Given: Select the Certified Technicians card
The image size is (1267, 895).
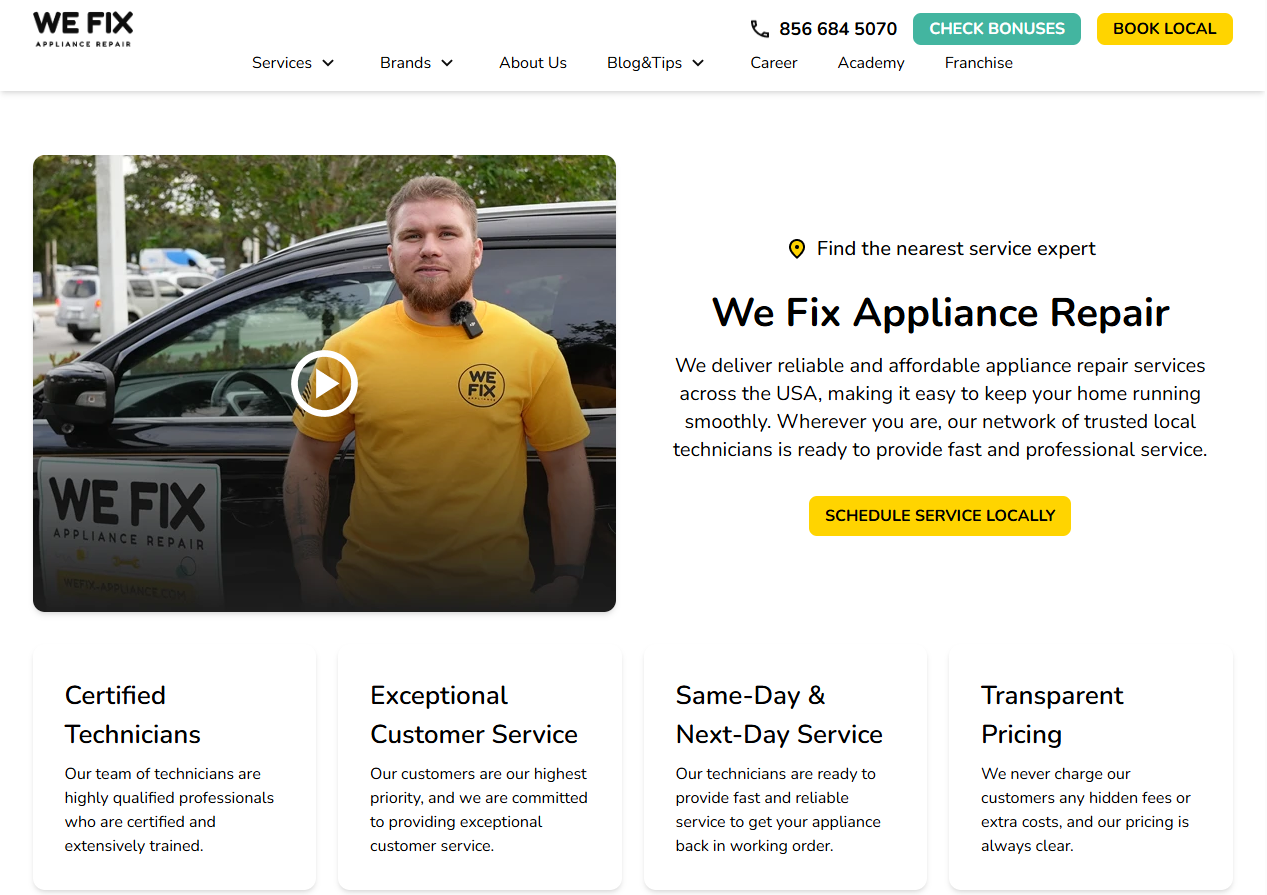Looking at the screenshot, I should pyautogui.click(x=175, y=768).
